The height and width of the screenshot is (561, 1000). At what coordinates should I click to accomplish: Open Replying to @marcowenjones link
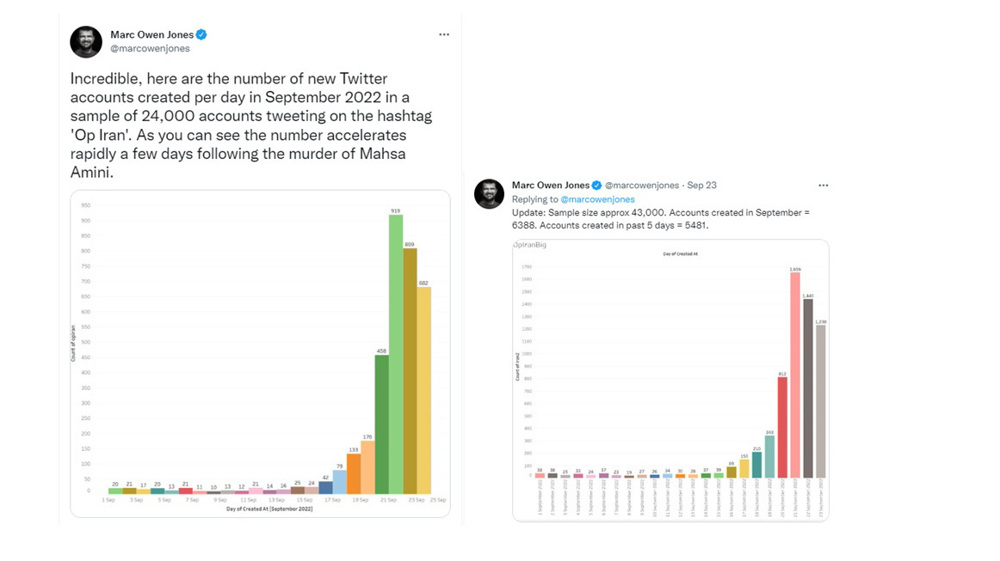(x=598, y=199)
